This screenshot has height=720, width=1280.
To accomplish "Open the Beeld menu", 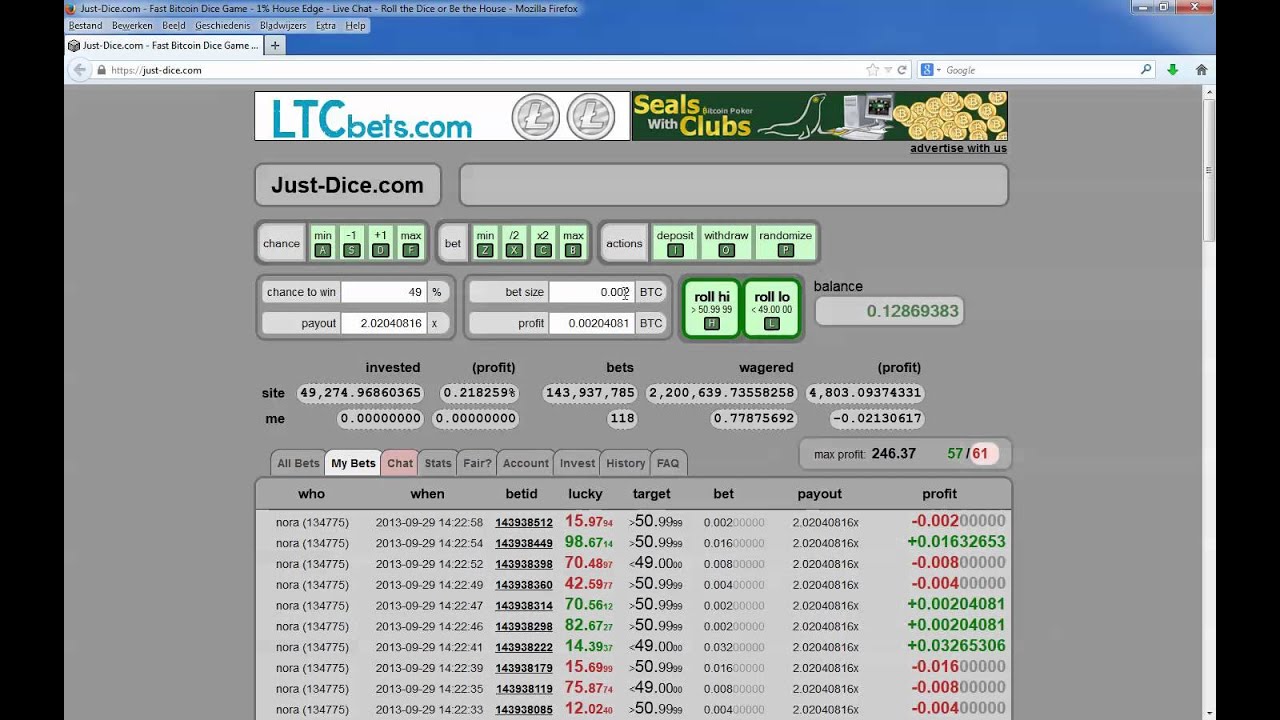I will click(174, 25).
